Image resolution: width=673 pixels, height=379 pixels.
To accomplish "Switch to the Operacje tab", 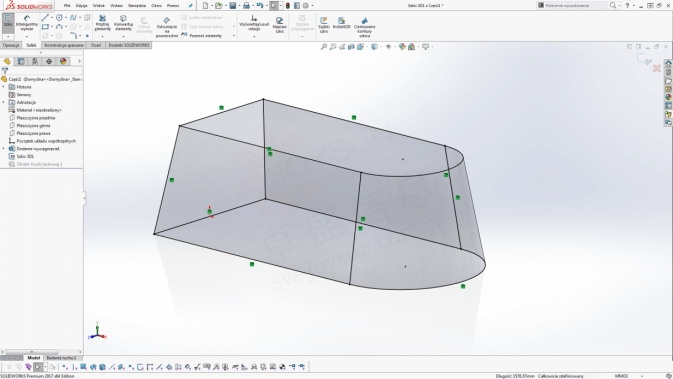I will (11, 45).
